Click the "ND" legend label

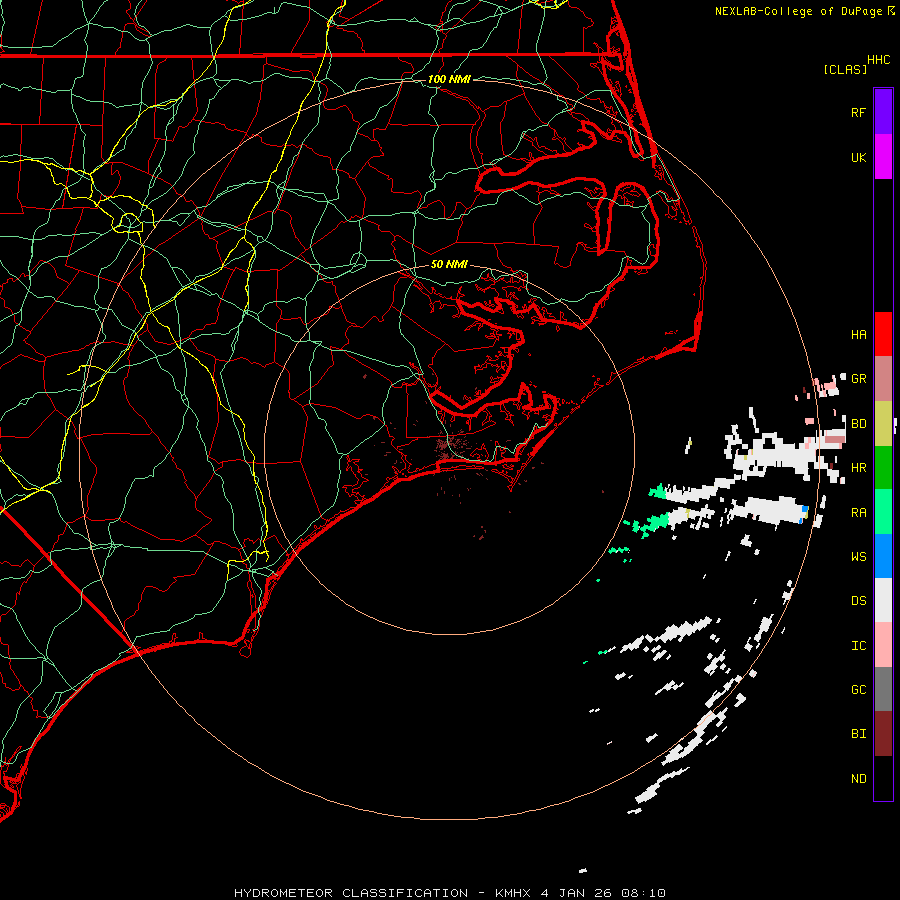[859, 779]
